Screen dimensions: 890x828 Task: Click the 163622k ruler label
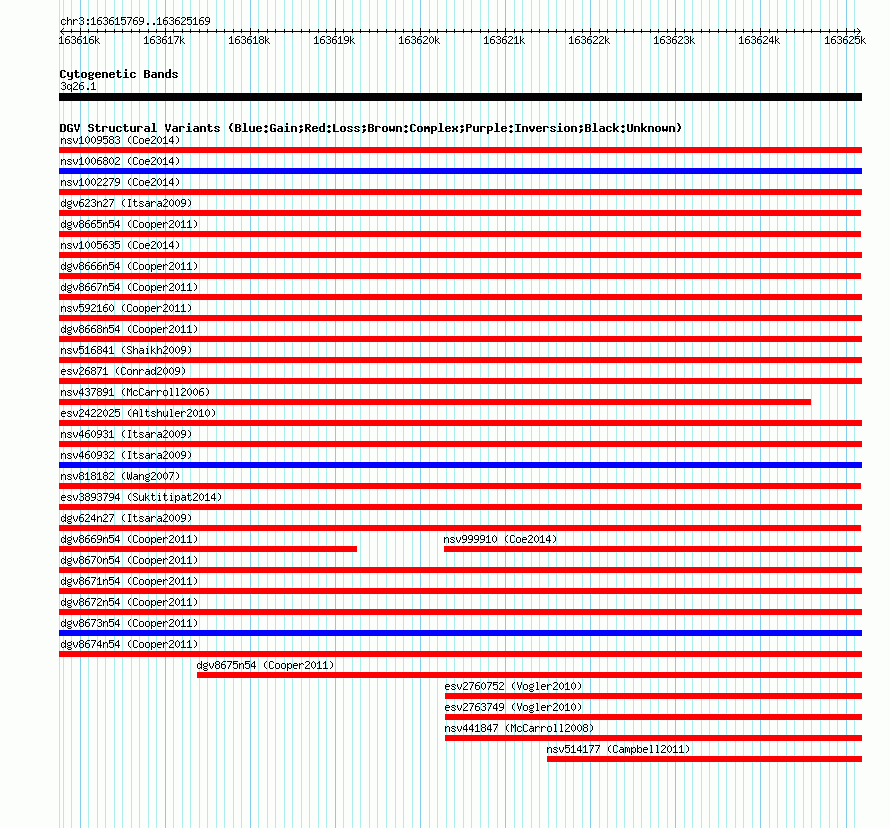(589, 40)
